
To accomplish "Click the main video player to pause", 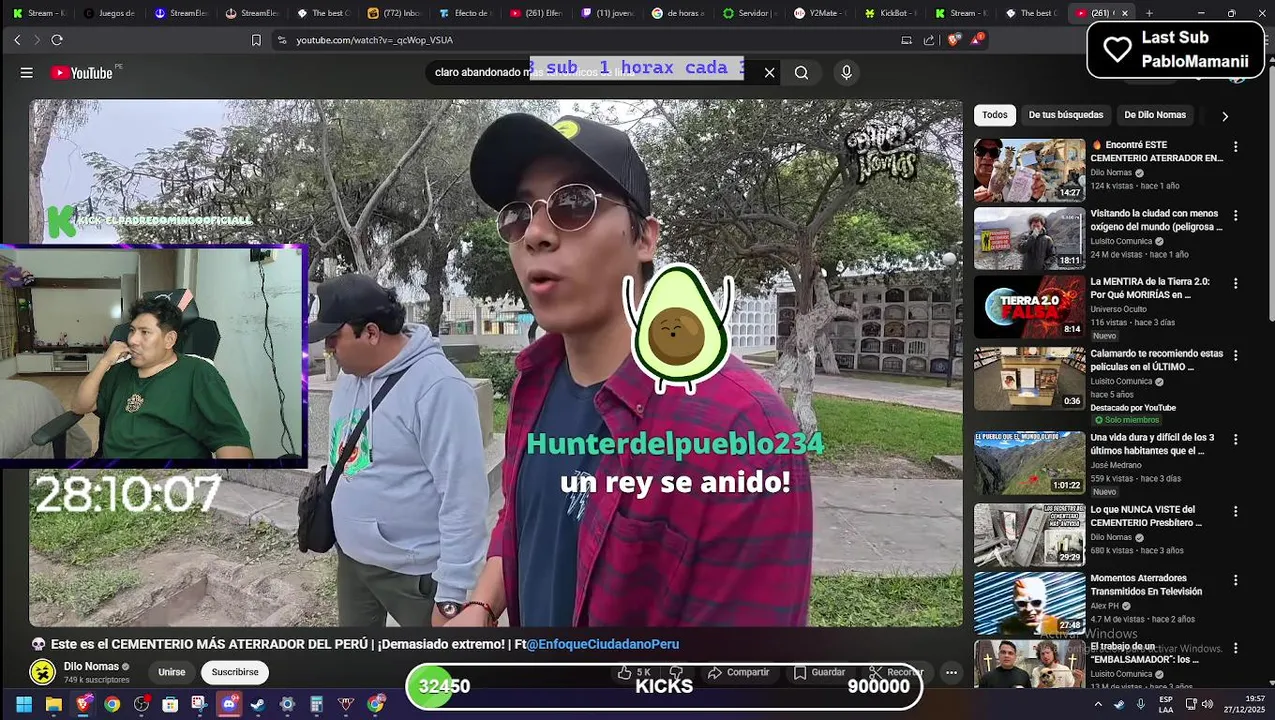I will (x=496, y=362).
